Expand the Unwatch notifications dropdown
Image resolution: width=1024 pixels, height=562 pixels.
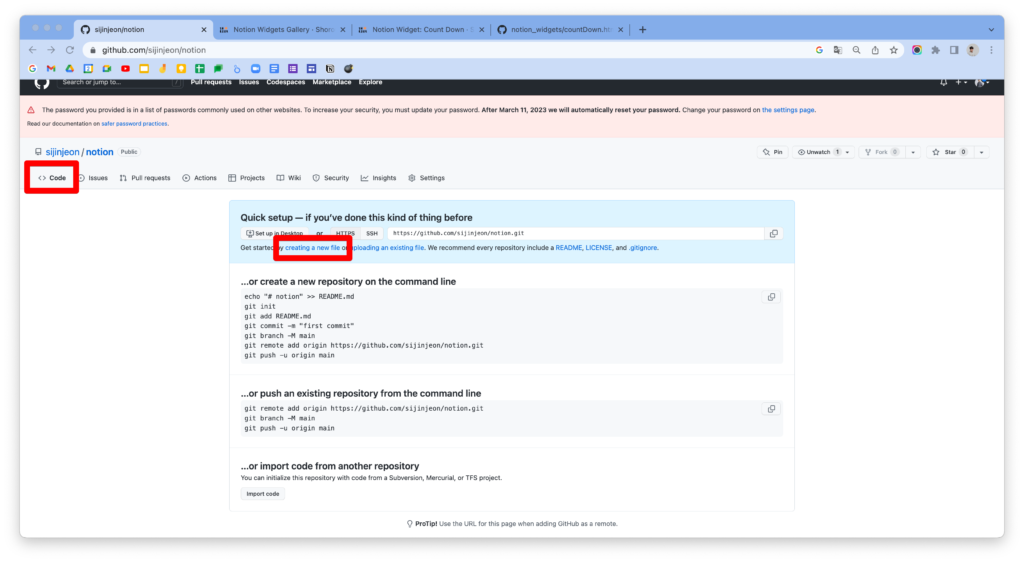click(848, 152)
